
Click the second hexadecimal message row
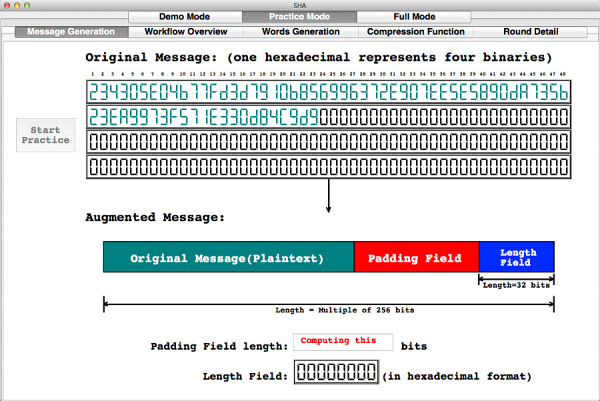(328, 117)
